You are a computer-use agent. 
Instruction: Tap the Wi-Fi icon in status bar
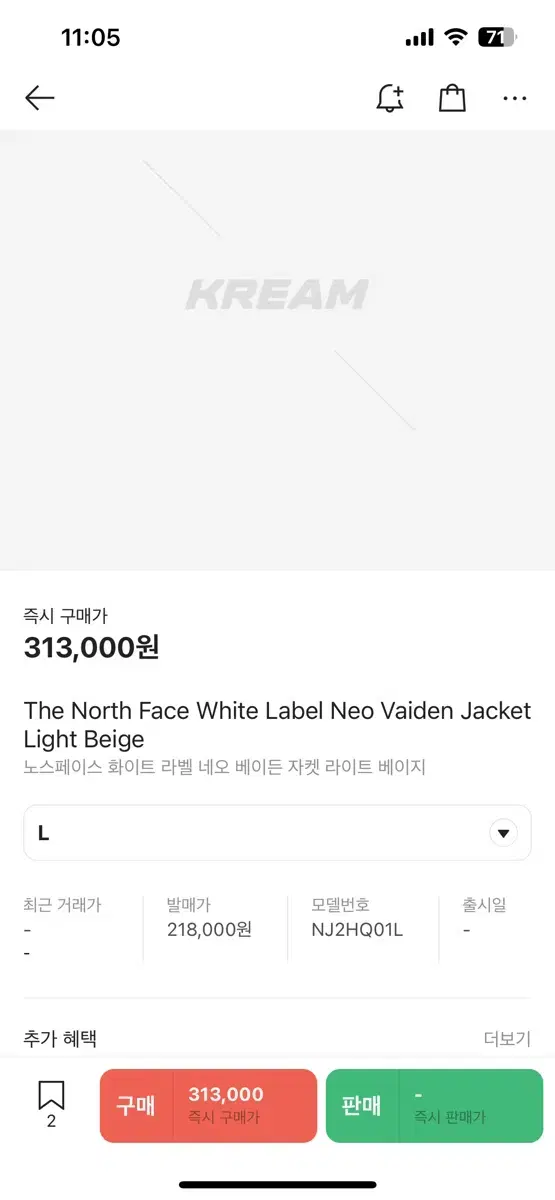coord(456,38)
